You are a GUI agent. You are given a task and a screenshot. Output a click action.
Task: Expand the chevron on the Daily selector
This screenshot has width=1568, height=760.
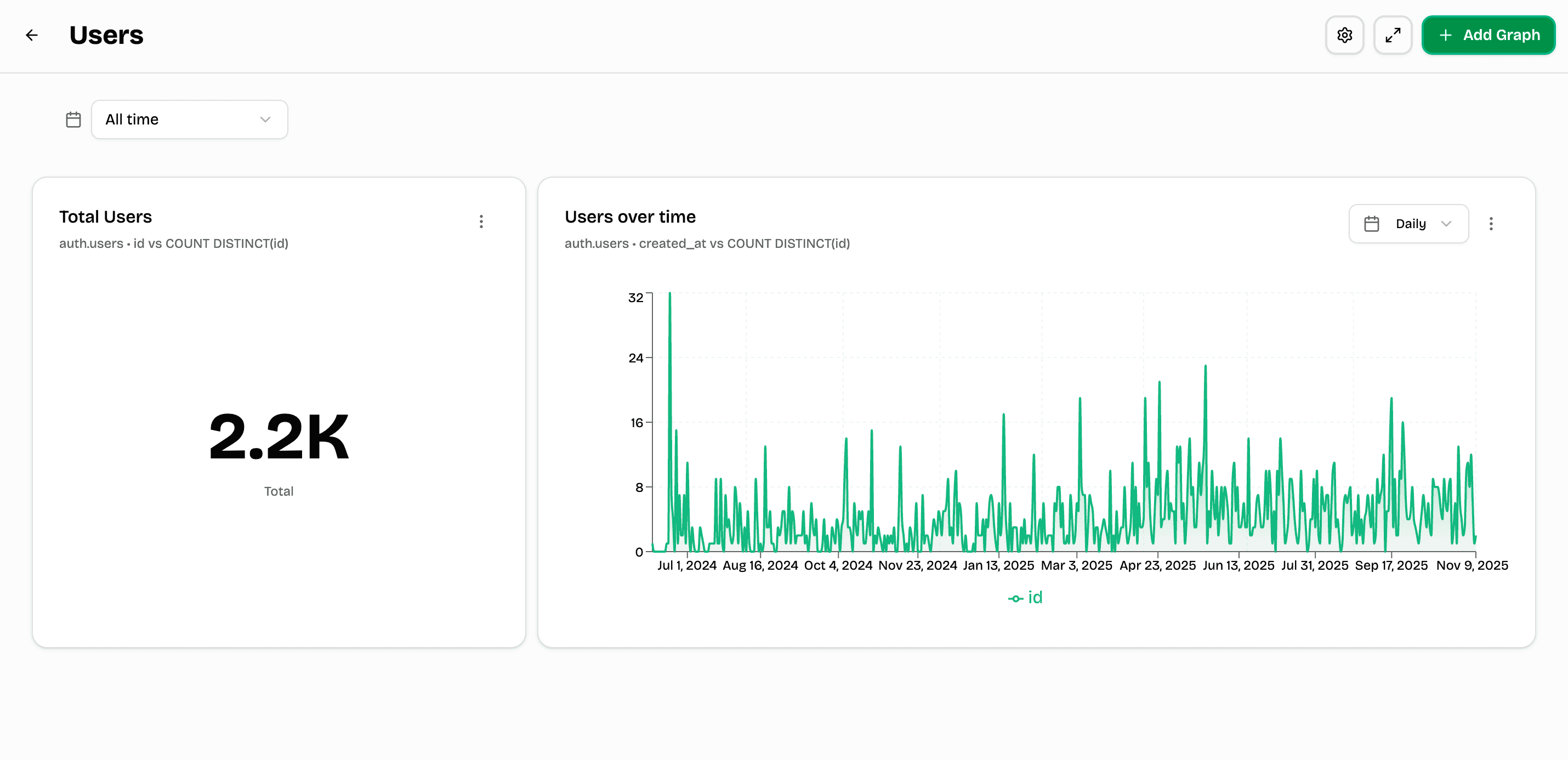point(1447,224)
